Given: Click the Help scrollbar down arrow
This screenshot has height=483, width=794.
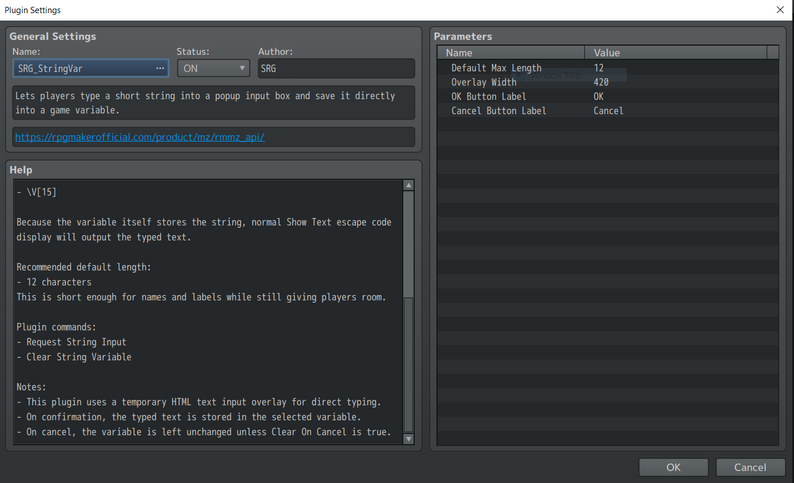Looking at the screenshot, I should point(409,439).
